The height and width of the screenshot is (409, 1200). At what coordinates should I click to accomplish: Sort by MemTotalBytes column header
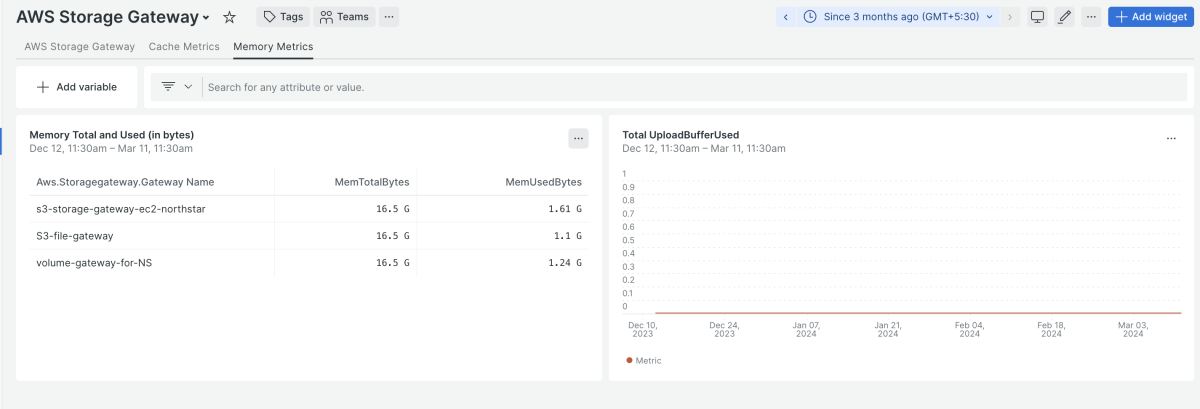point(372,182)
